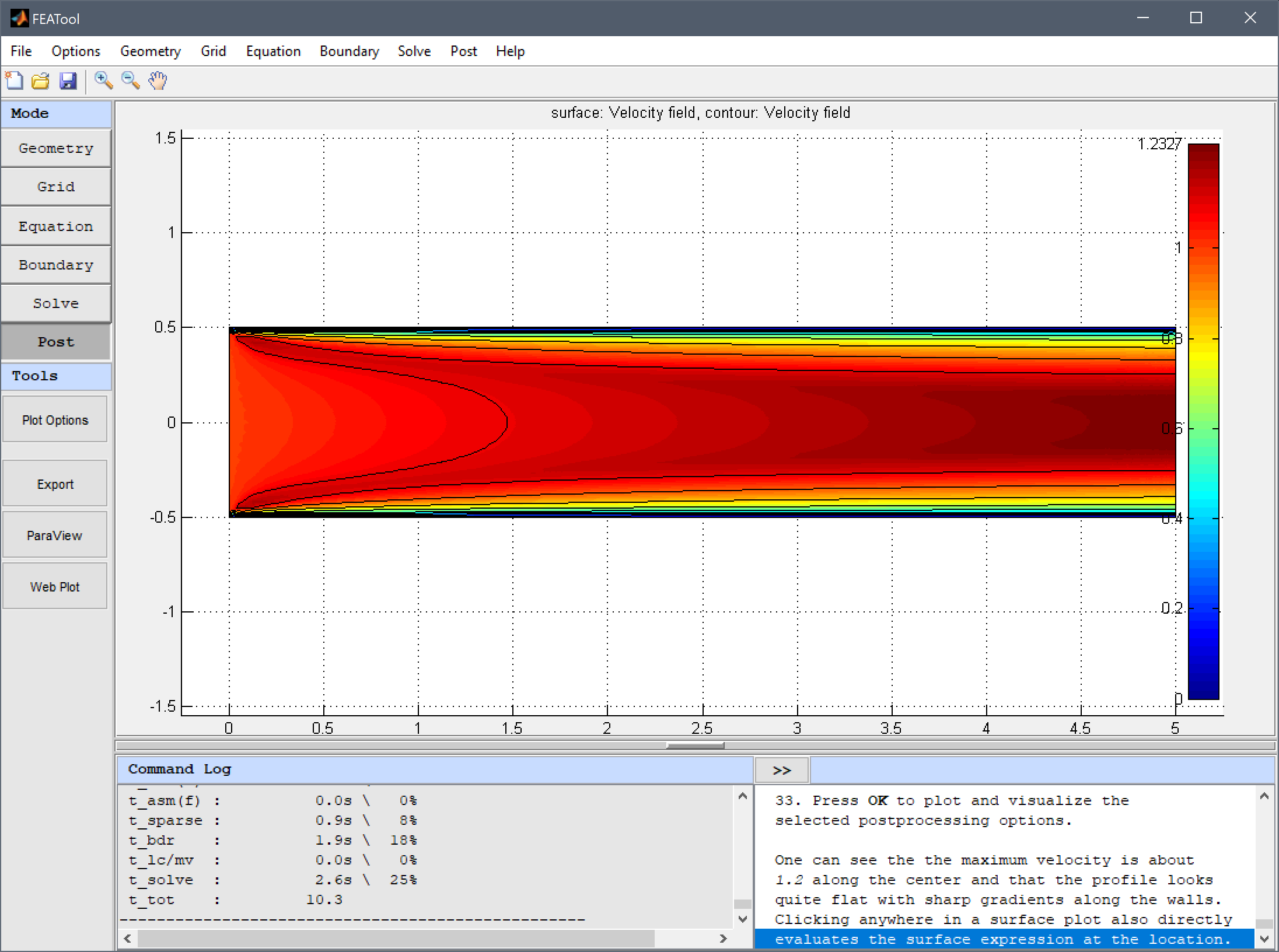Viewport: 1279px width, 952px height.
Task: Click the New model toolbar icon
Action: coord(14,80)
